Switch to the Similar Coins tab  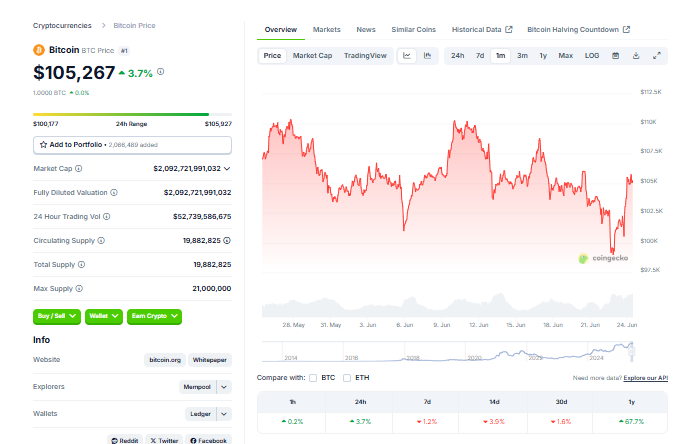[413, 29]
